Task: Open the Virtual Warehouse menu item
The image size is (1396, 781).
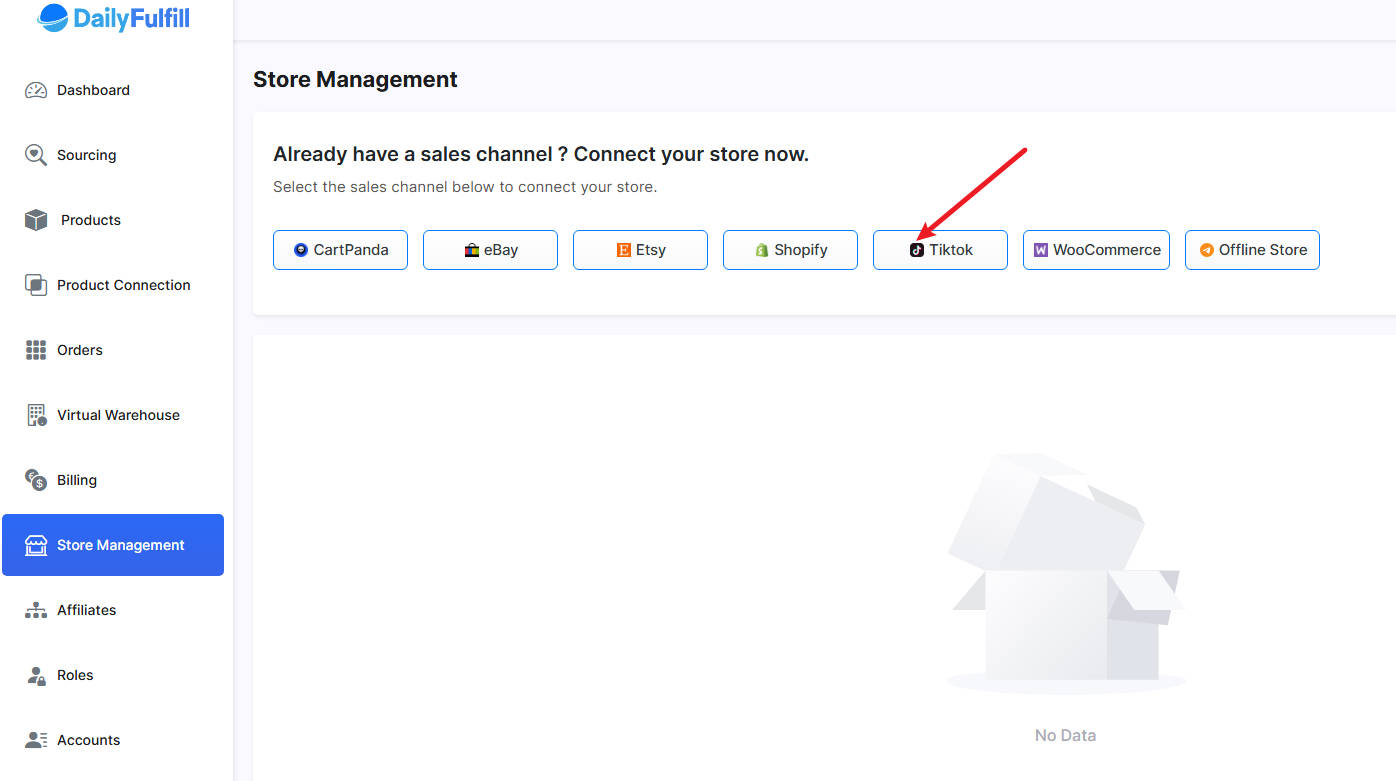Action: 118,415
